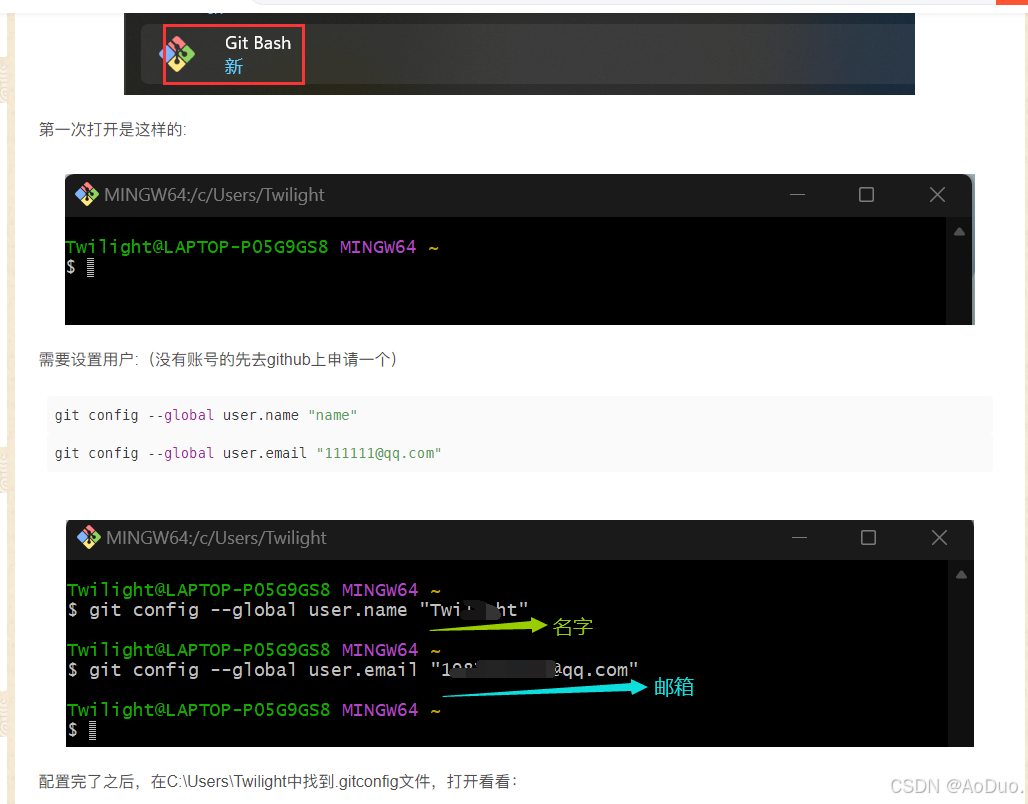Select the Git diamond icon in first terminal title bar
This screenshot has width=1028, height=804.
click(x=88, y=194)
